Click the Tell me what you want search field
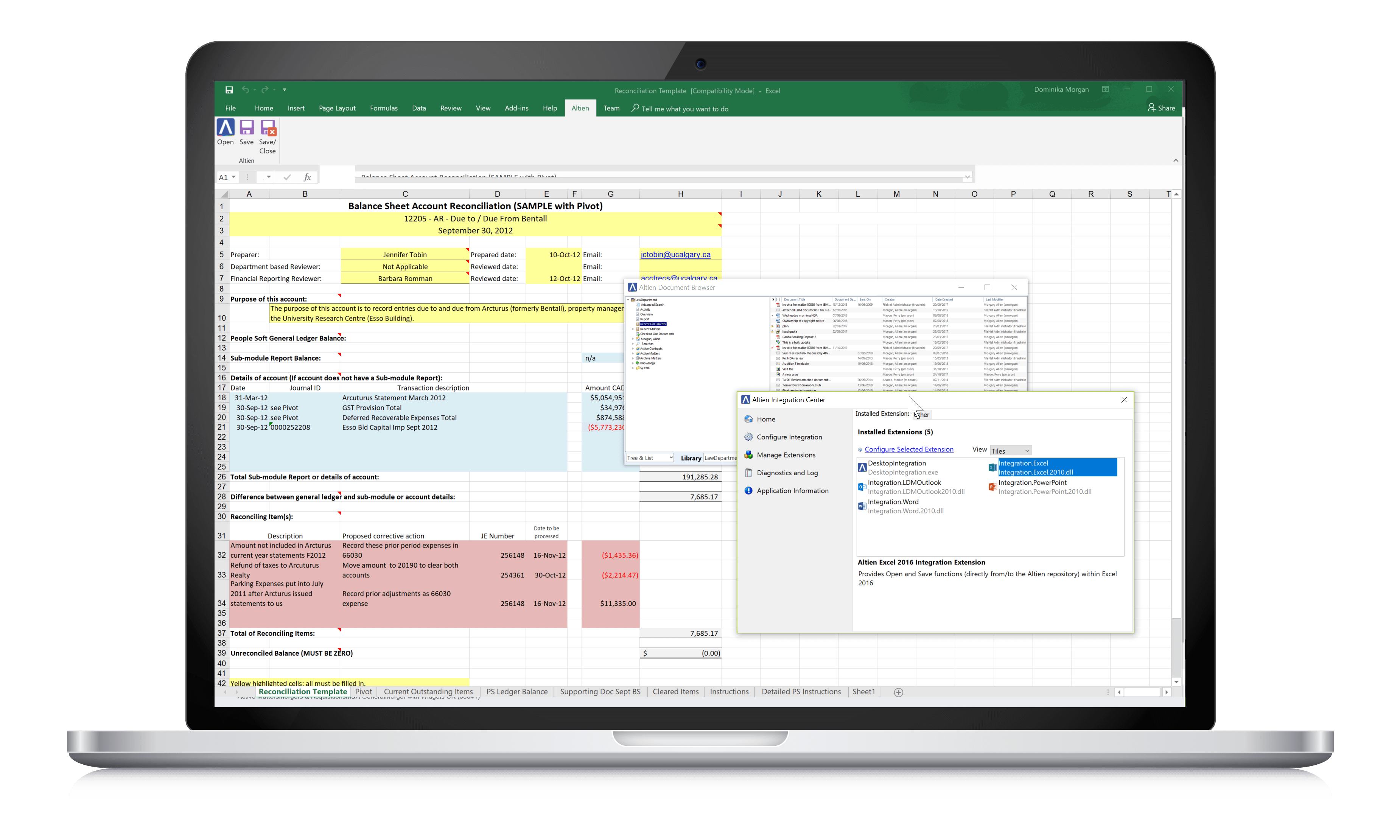1400x840 pixels. tap(685, 109)
